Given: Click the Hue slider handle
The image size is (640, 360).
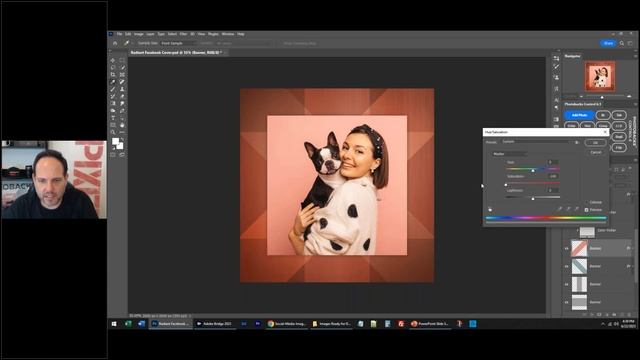Looking at the screenshot, I should [533, 170].
